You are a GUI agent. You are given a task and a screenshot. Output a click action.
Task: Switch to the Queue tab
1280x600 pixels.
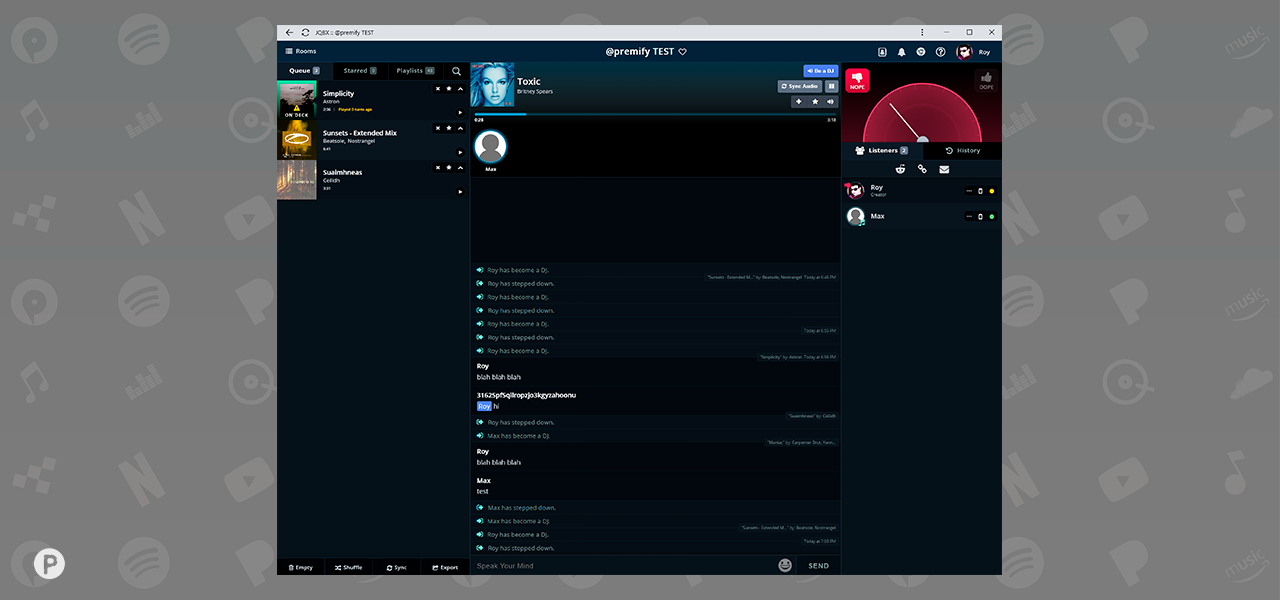click(x=304, y=71)
